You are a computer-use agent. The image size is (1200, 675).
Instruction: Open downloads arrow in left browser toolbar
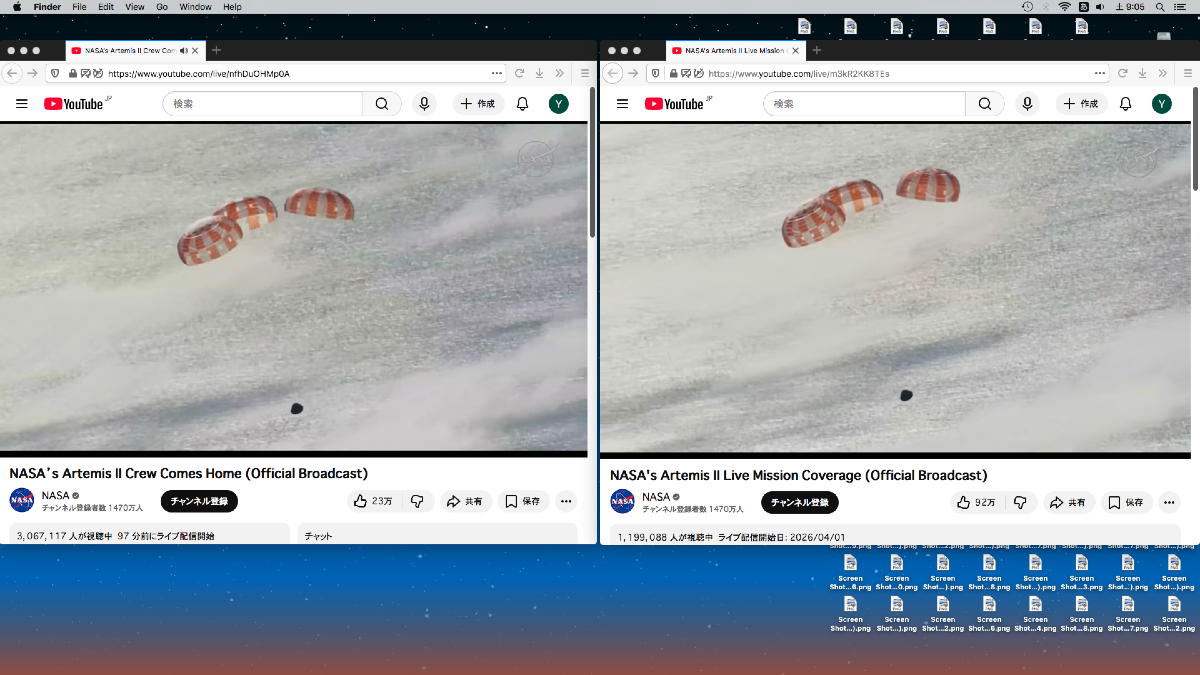click(x=539, y=73)
